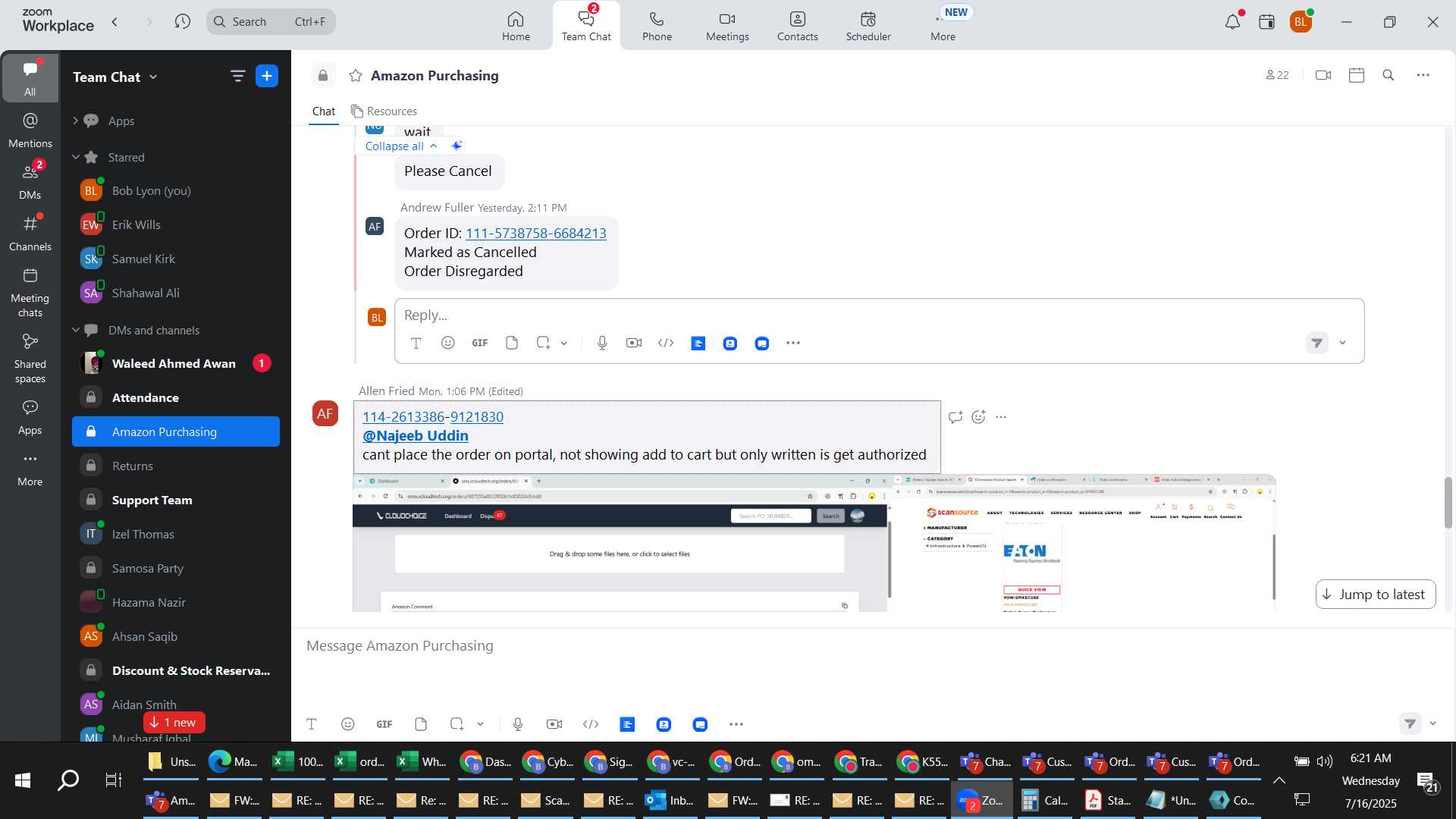This screenshot has width=1456, height=819.
Task: Switch to the Resources tab of the channel
Action: [x=384, y=111]
